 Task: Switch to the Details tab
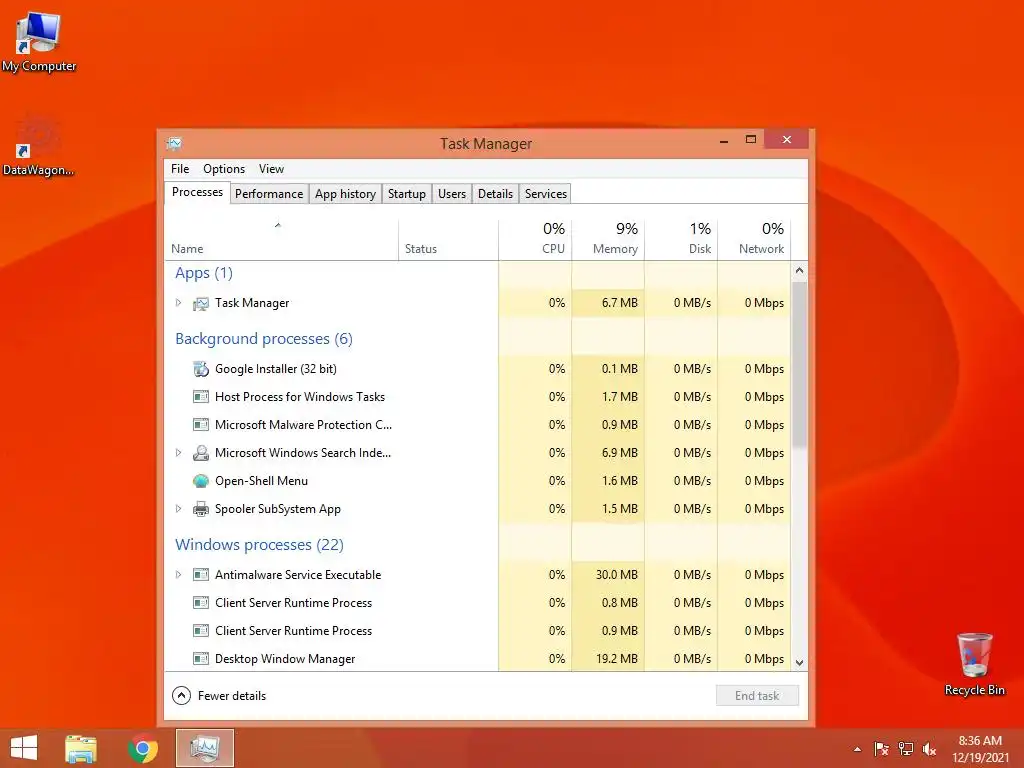(495, 194)
